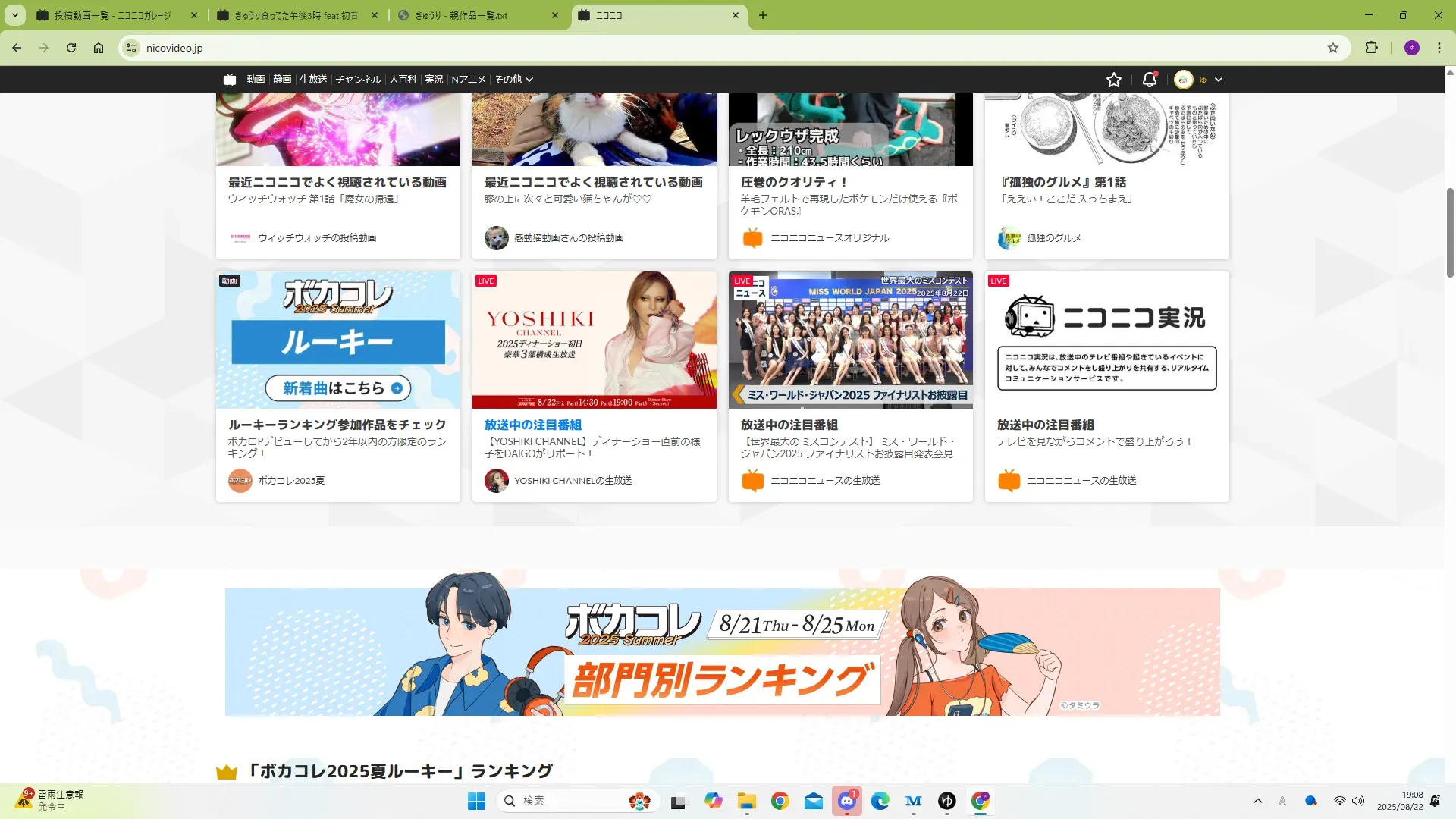
Task: Open the Chrome tab search dropdown arrow
Action: click(14, 15)
